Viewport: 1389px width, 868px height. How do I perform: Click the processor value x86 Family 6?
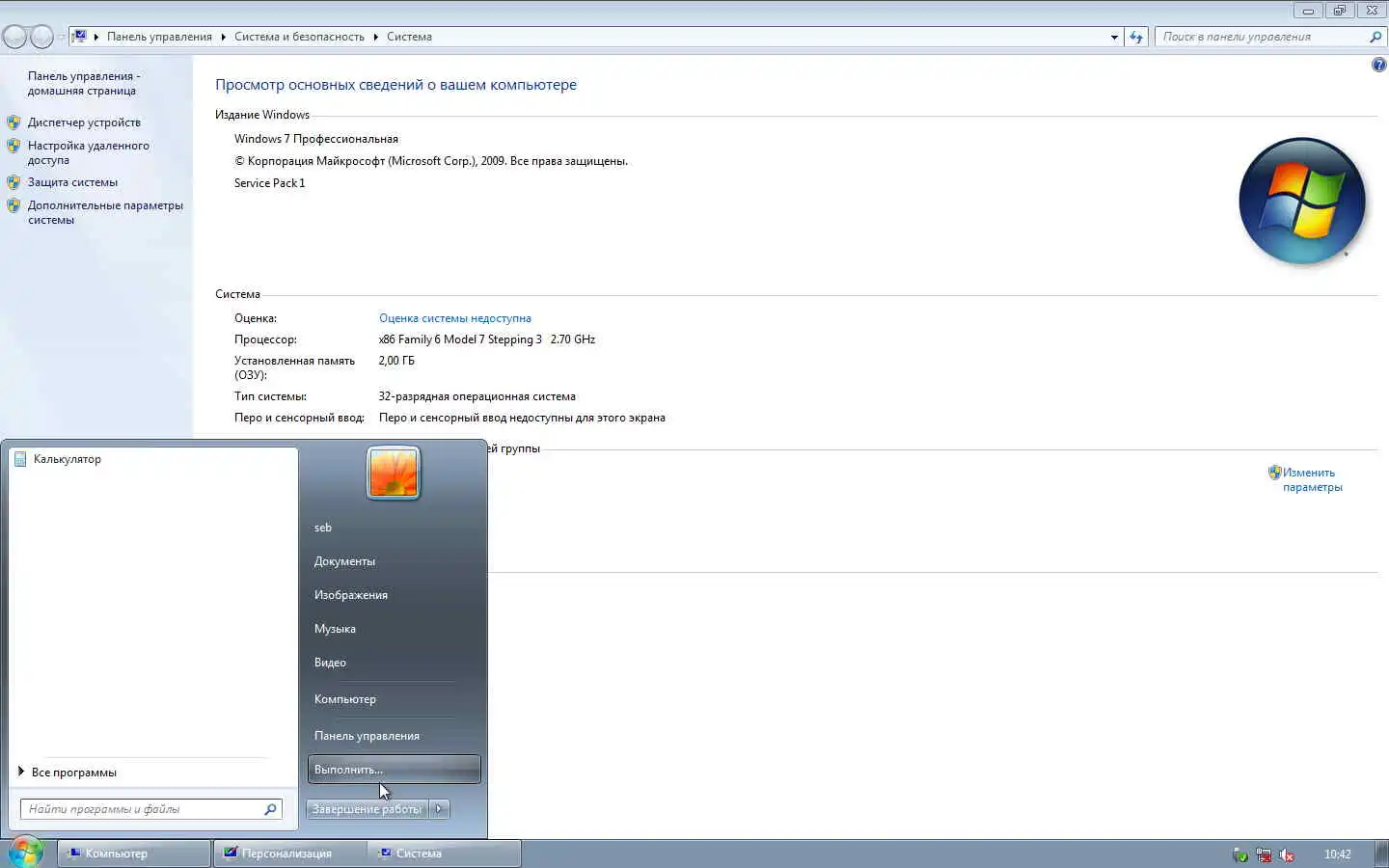[x=486, y=339]
